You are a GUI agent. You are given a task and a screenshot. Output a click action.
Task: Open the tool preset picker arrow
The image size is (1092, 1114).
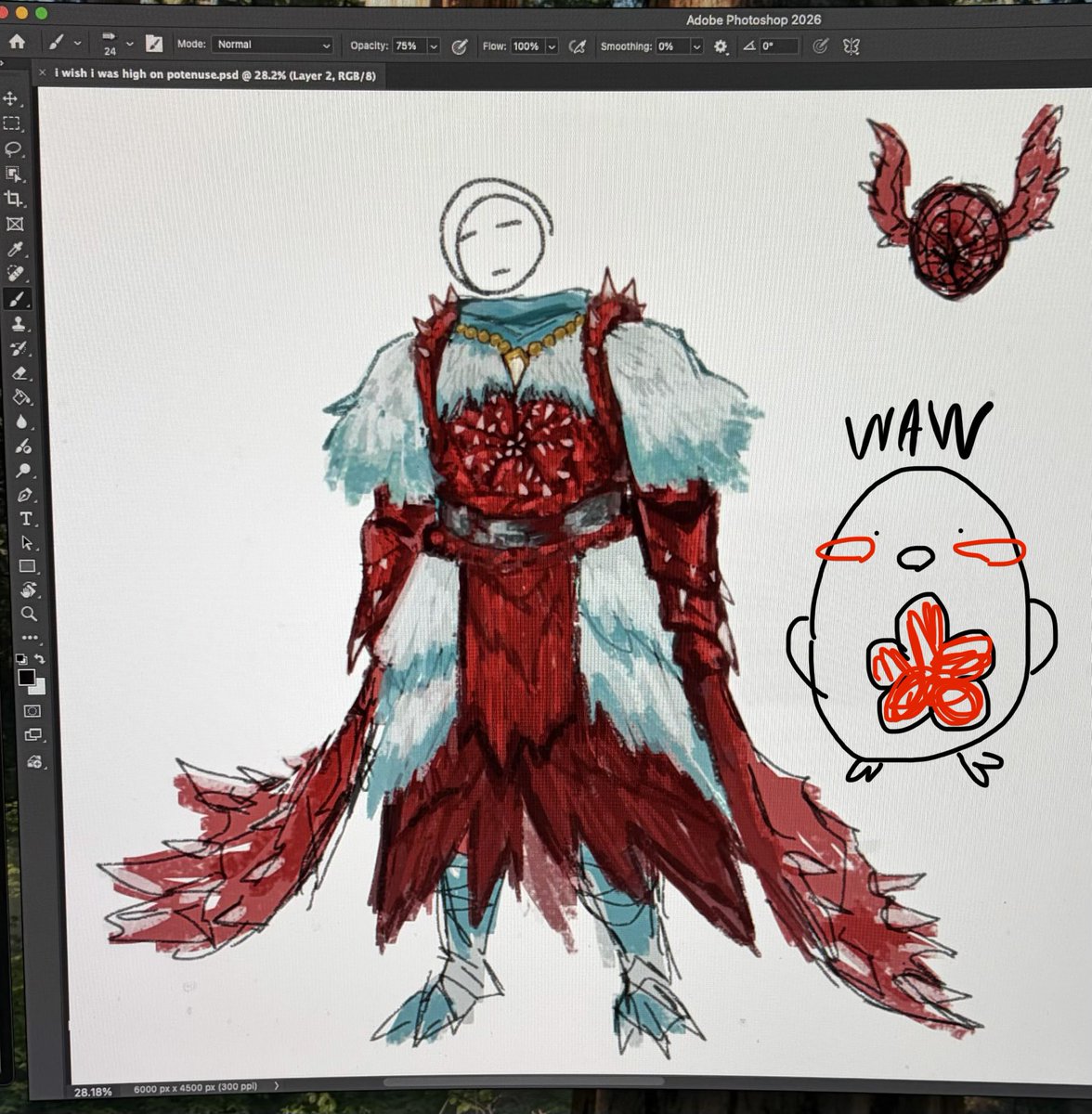point(77,44)
